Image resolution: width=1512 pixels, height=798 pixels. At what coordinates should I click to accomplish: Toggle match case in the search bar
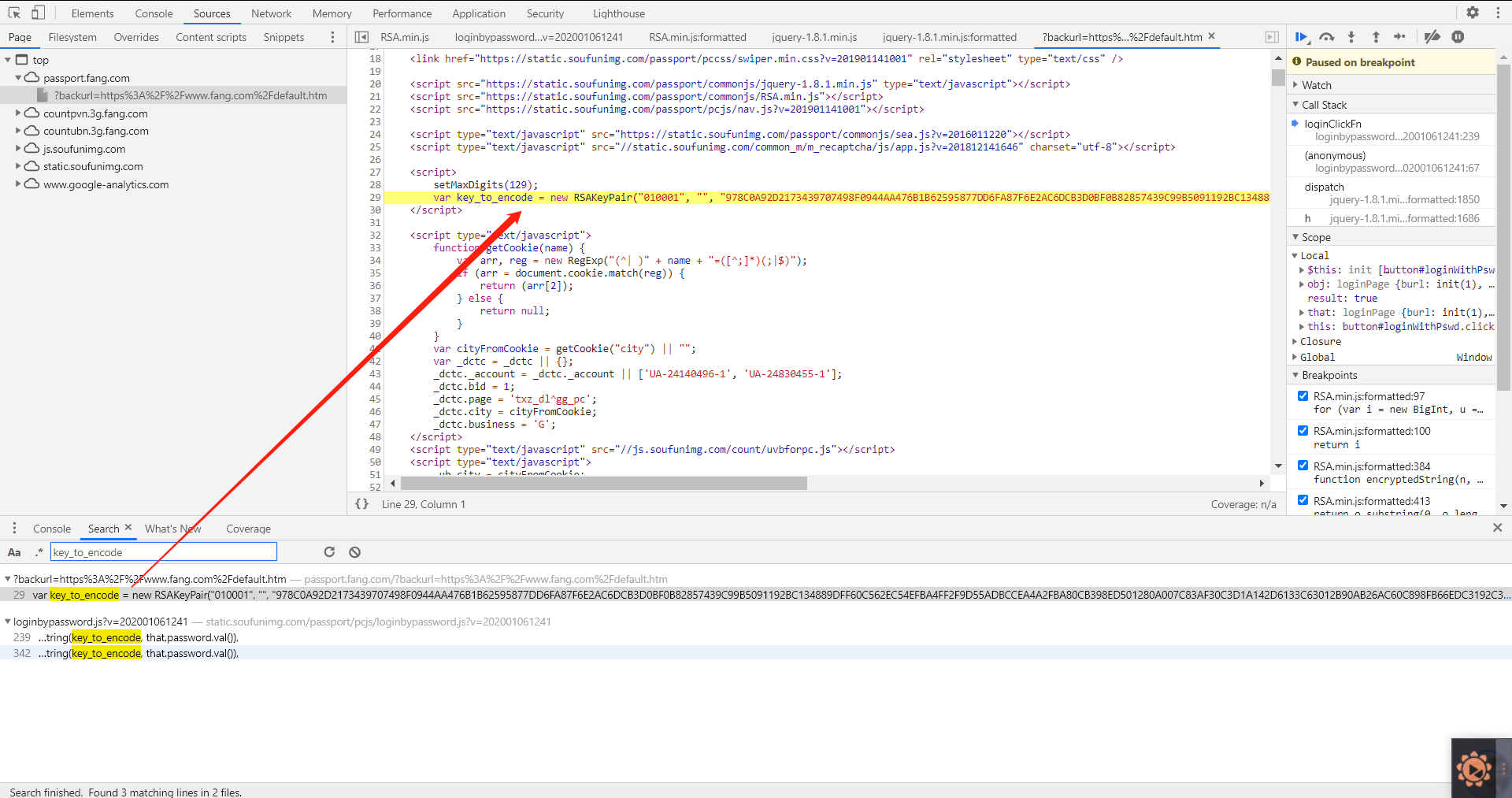click(x=14, y=551)
